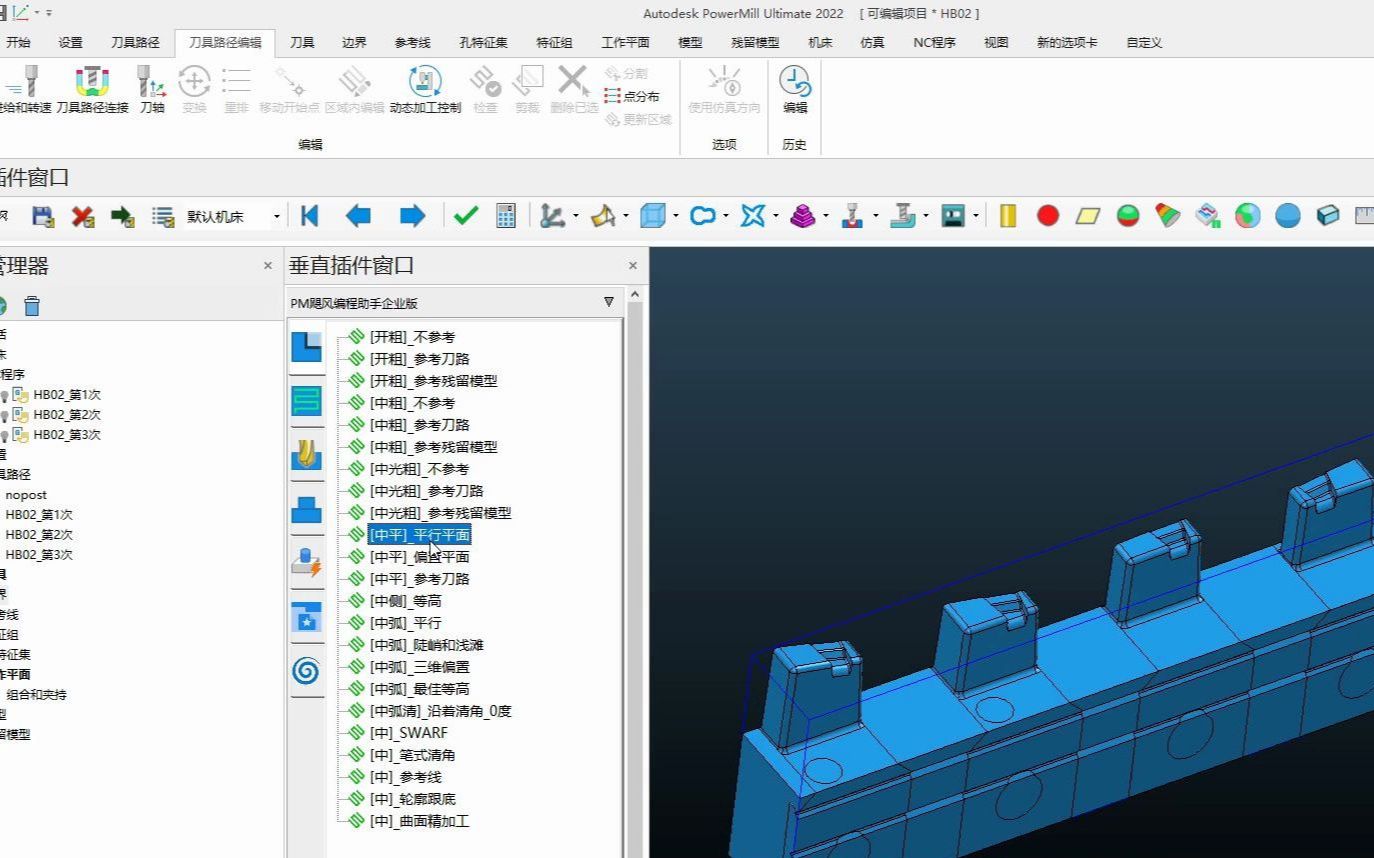This screenshot has width=1374, height=858.
Task: Toggle the red sphere shading icon
Action: [1048, 216]
